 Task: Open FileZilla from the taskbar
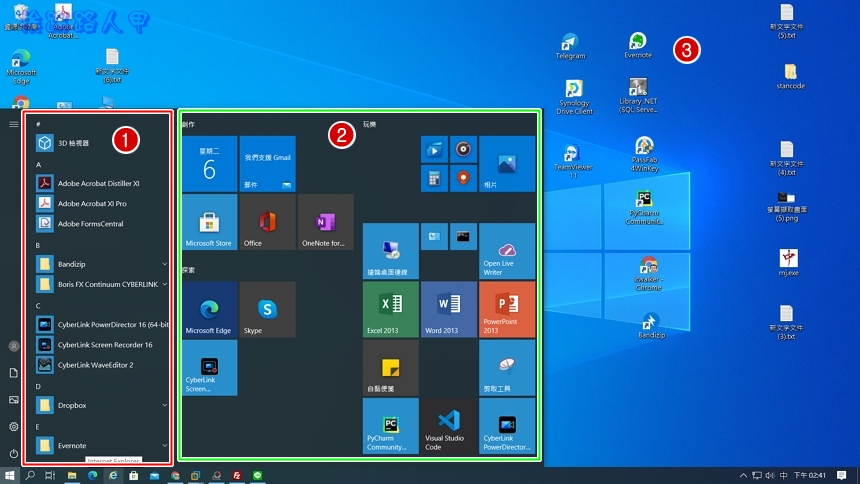point(237,475)
